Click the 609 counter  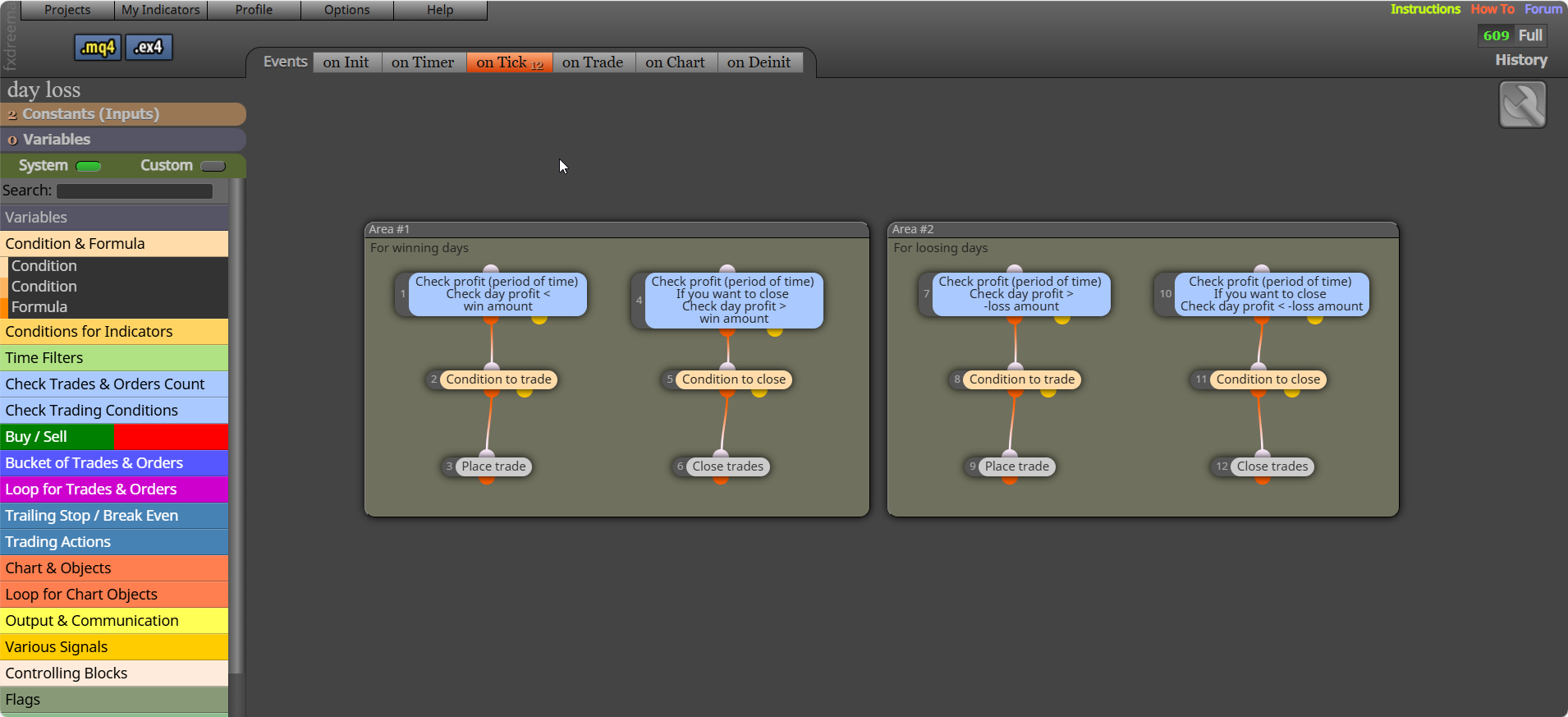(x=1496, y=35)
